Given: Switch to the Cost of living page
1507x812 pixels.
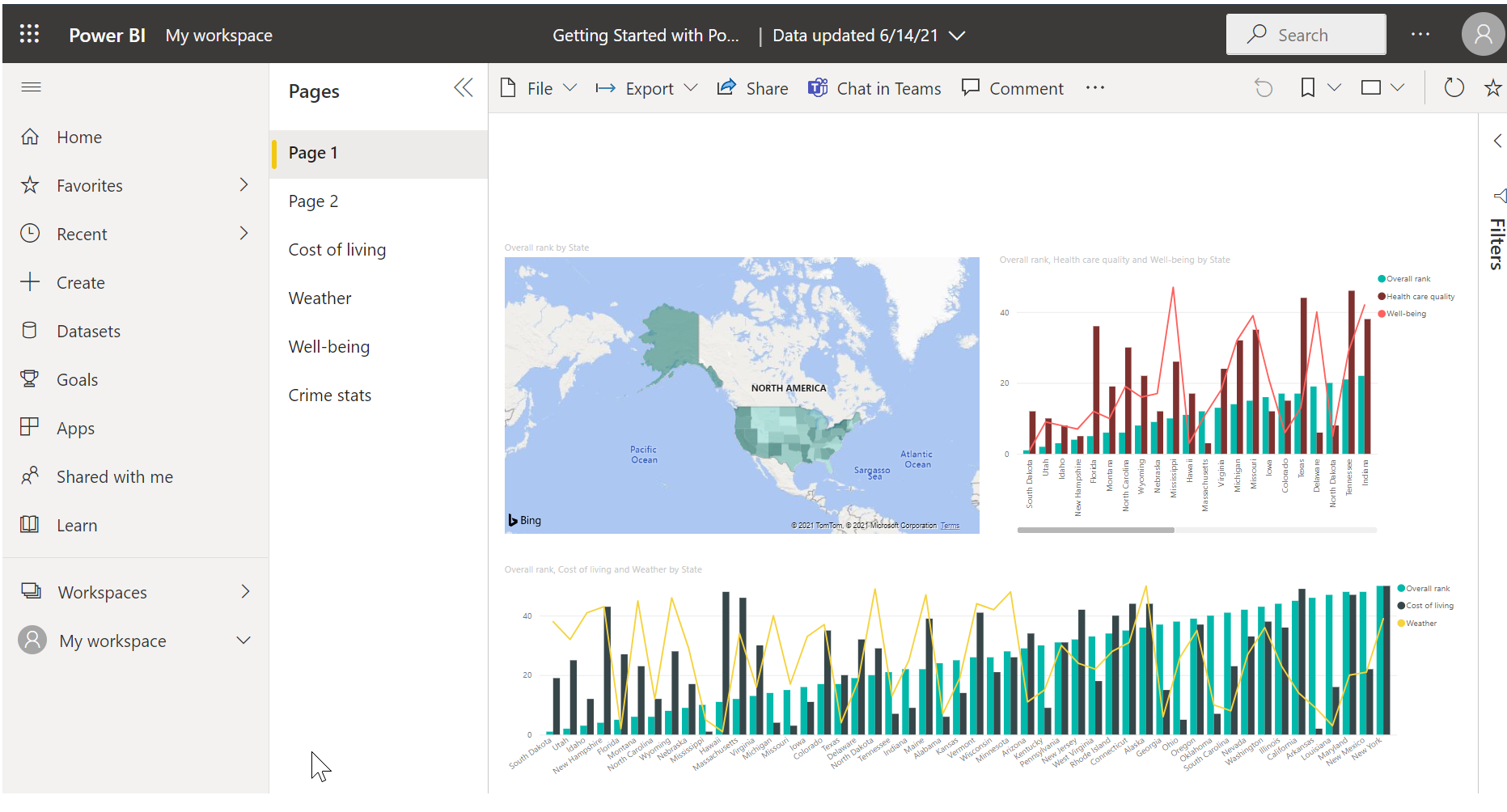Looking at the screenshot, I should click(337, 250).
